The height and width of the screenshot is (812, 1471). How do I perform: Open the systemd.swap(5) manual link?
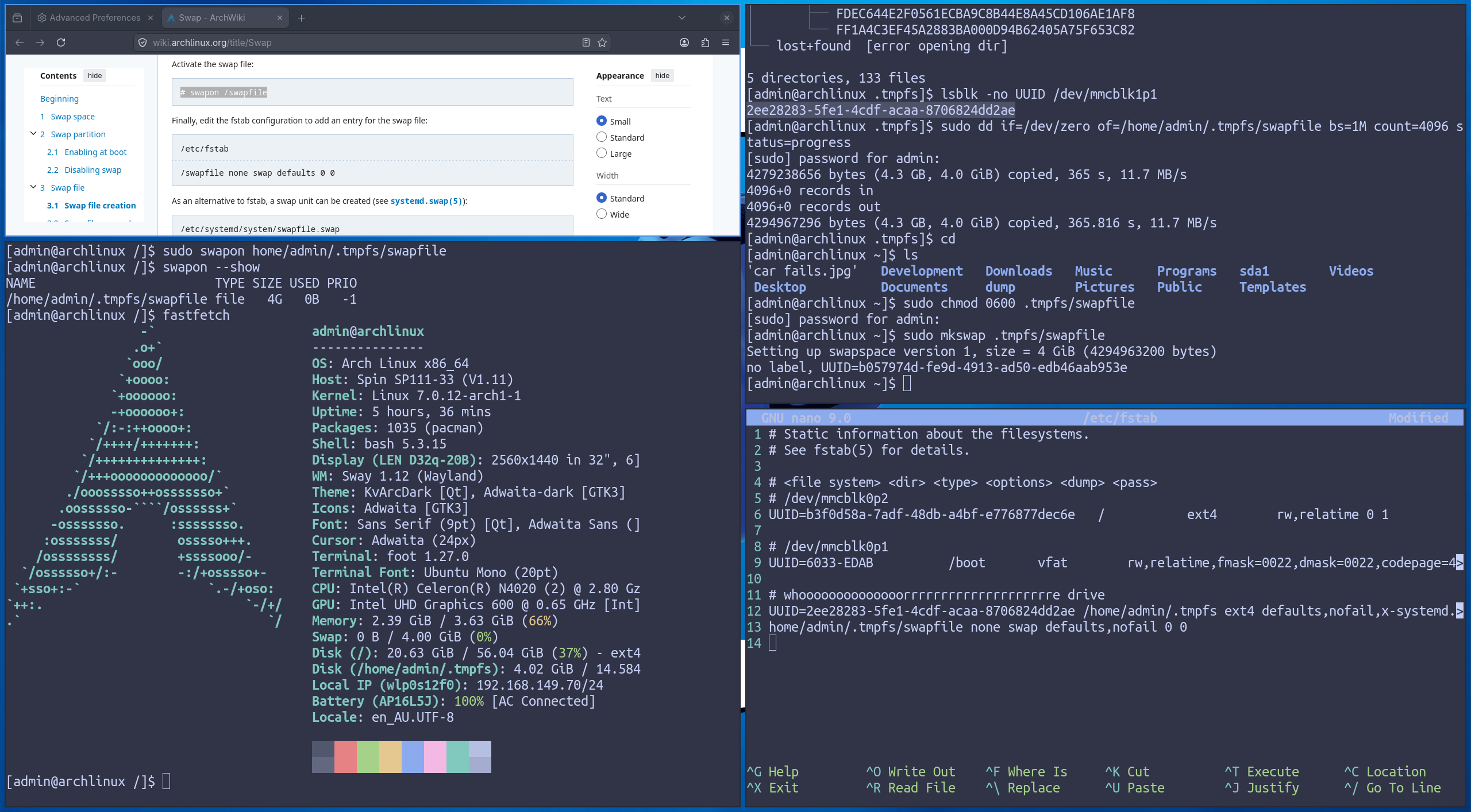[x=426, y=201]
